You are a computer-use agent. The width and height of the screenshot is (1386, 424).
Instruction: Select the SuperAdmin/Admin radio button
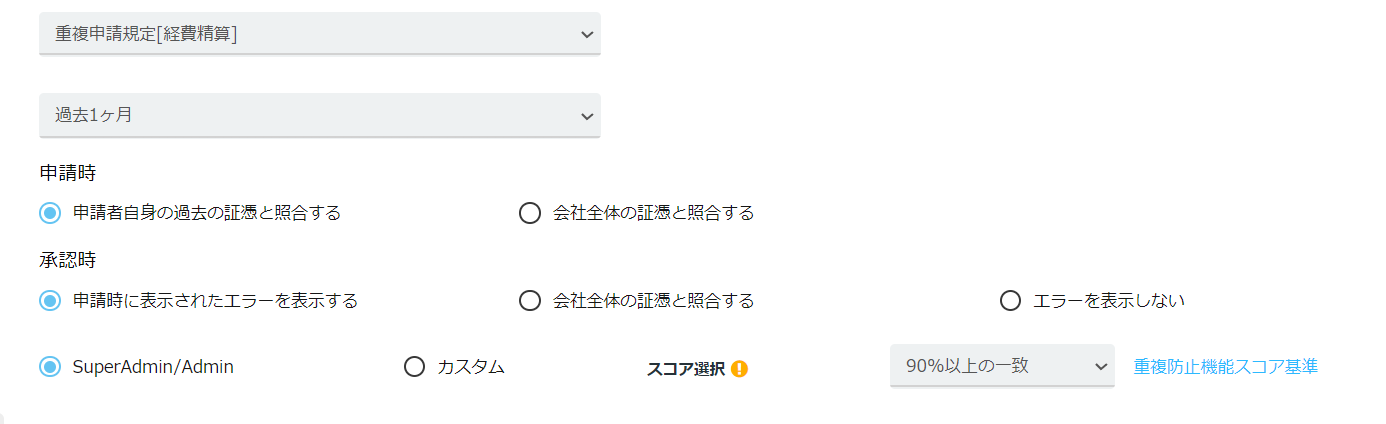[50, 367]
